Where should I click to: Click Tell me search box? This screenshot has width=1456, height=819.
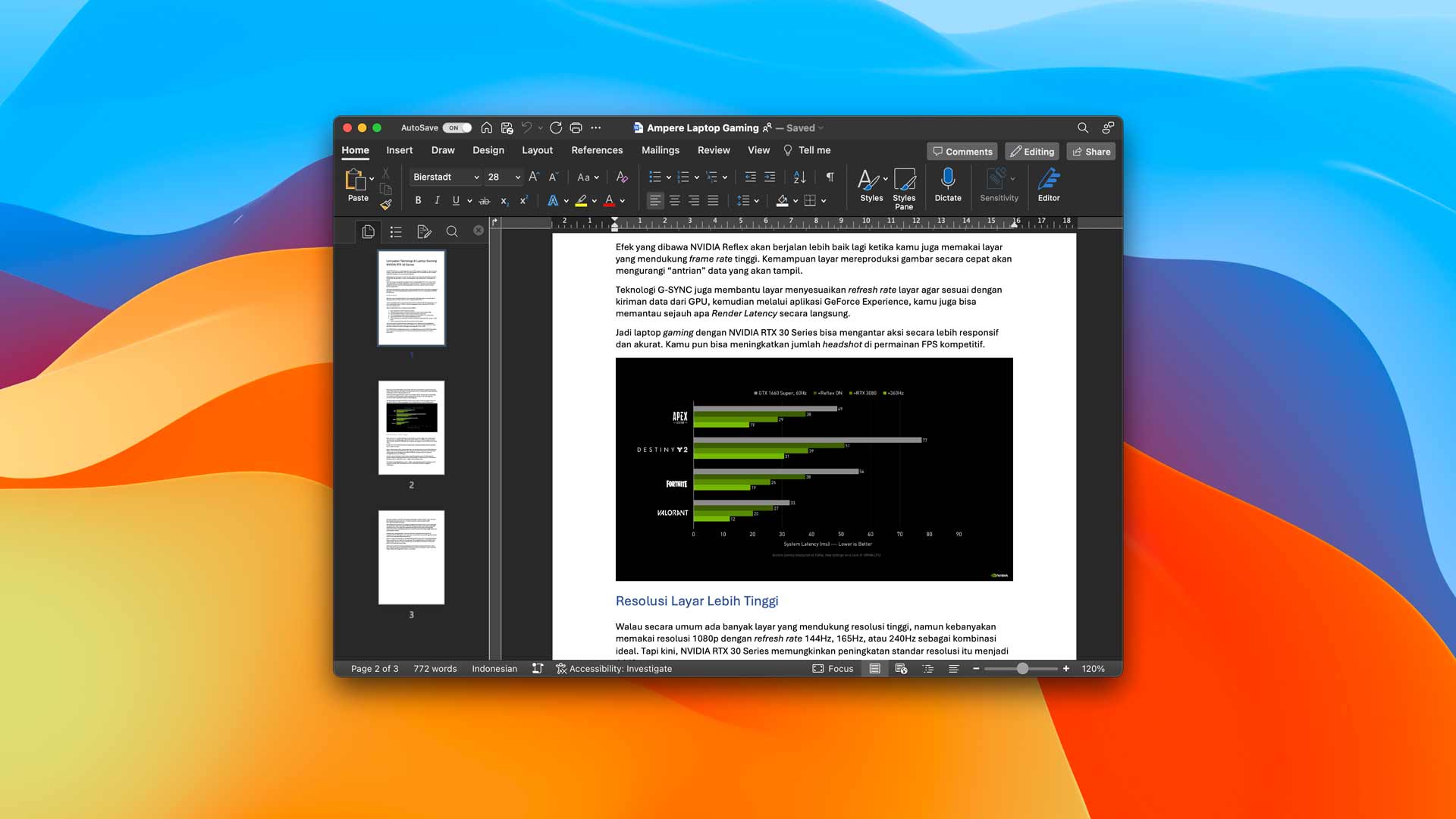[807, 150]
